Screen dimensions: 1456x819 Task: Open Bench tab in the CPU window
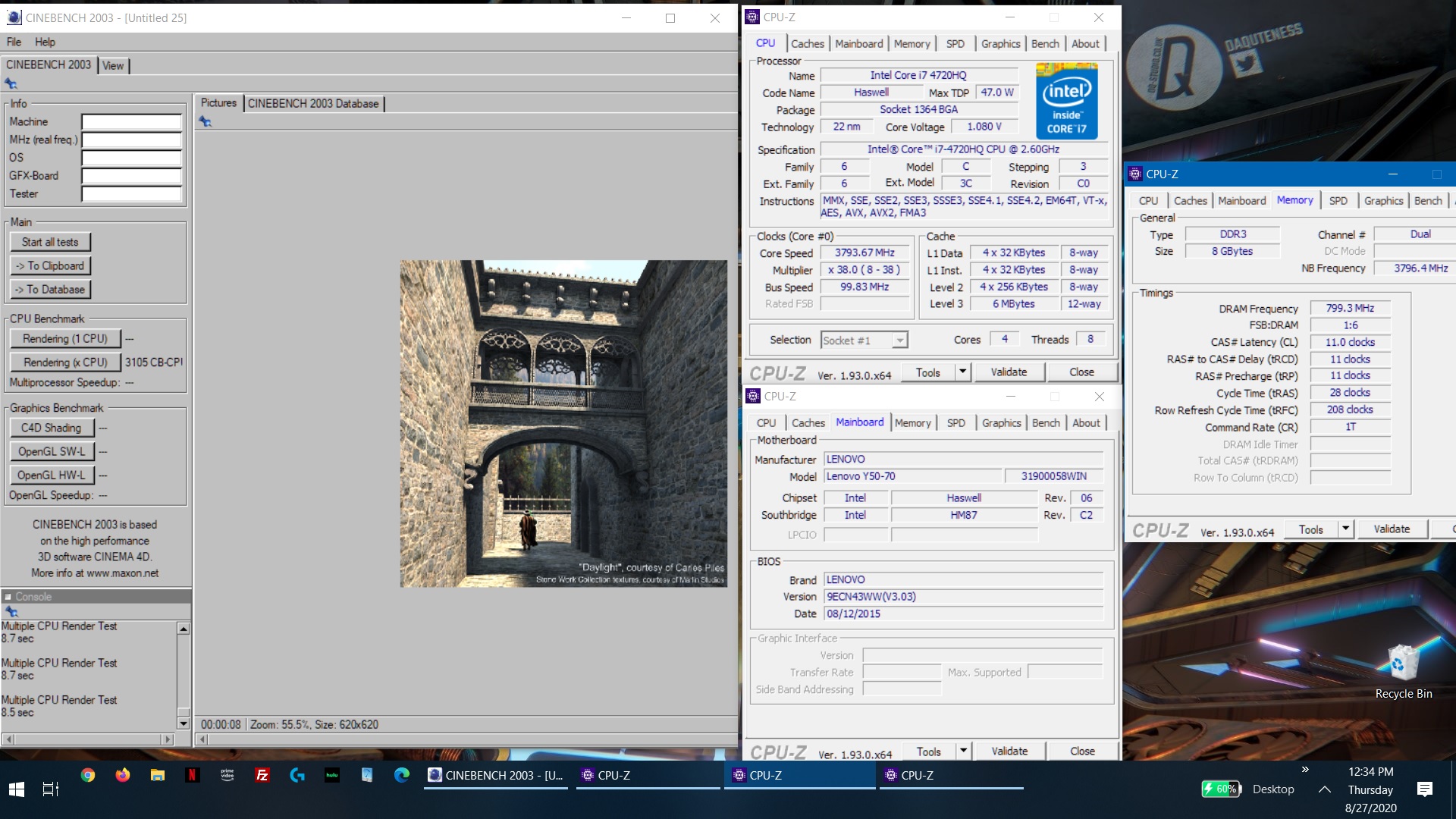click(x=1045, y=44)
